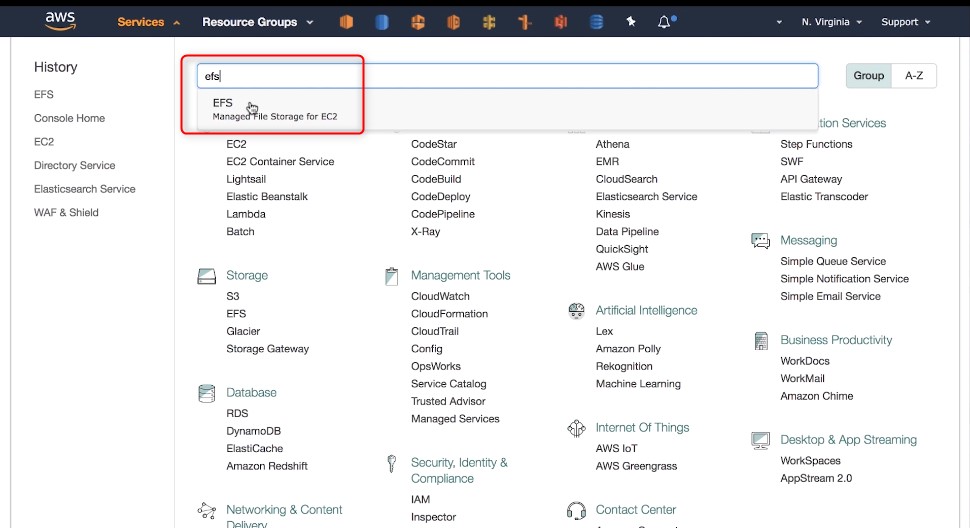The image size is (970, 528).
Task: Open Amazon Chime service
Action: point(817,396)
